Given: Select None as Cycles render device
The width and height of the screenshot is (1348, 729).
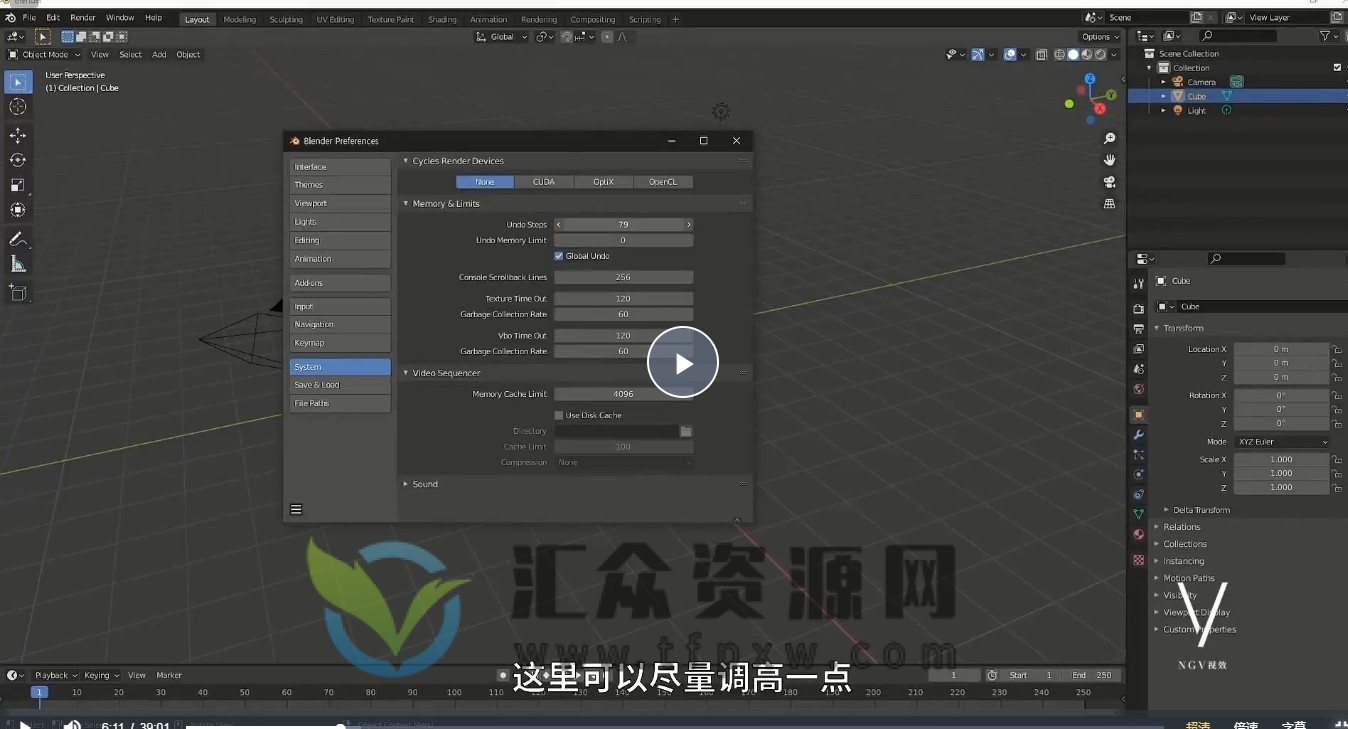Looking at the screenshot, I should [485, 182].
